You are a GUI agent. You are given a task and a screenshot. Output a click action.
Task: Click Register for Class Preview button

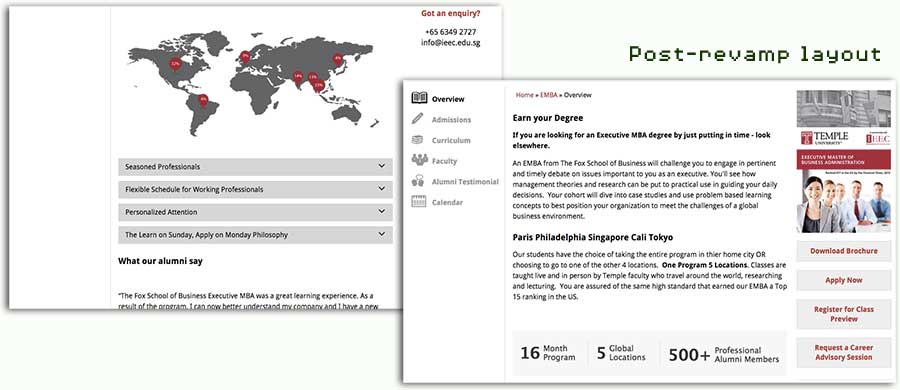(844, 314)
